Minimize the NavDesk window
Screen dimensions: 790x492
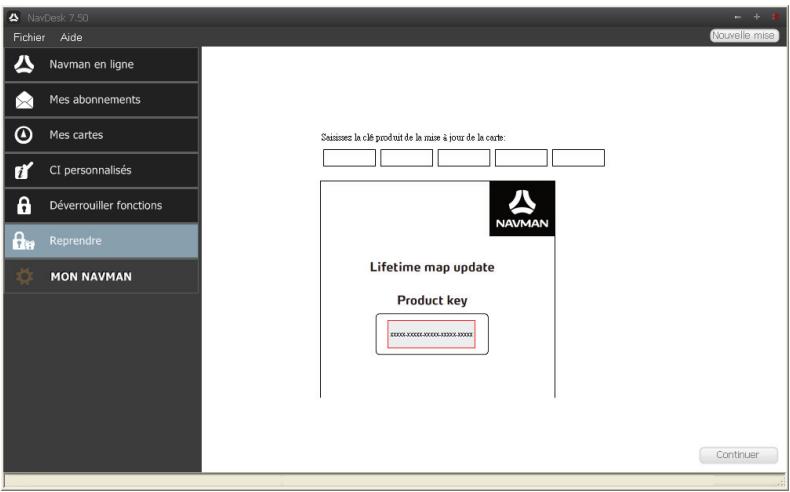(738, 18)
